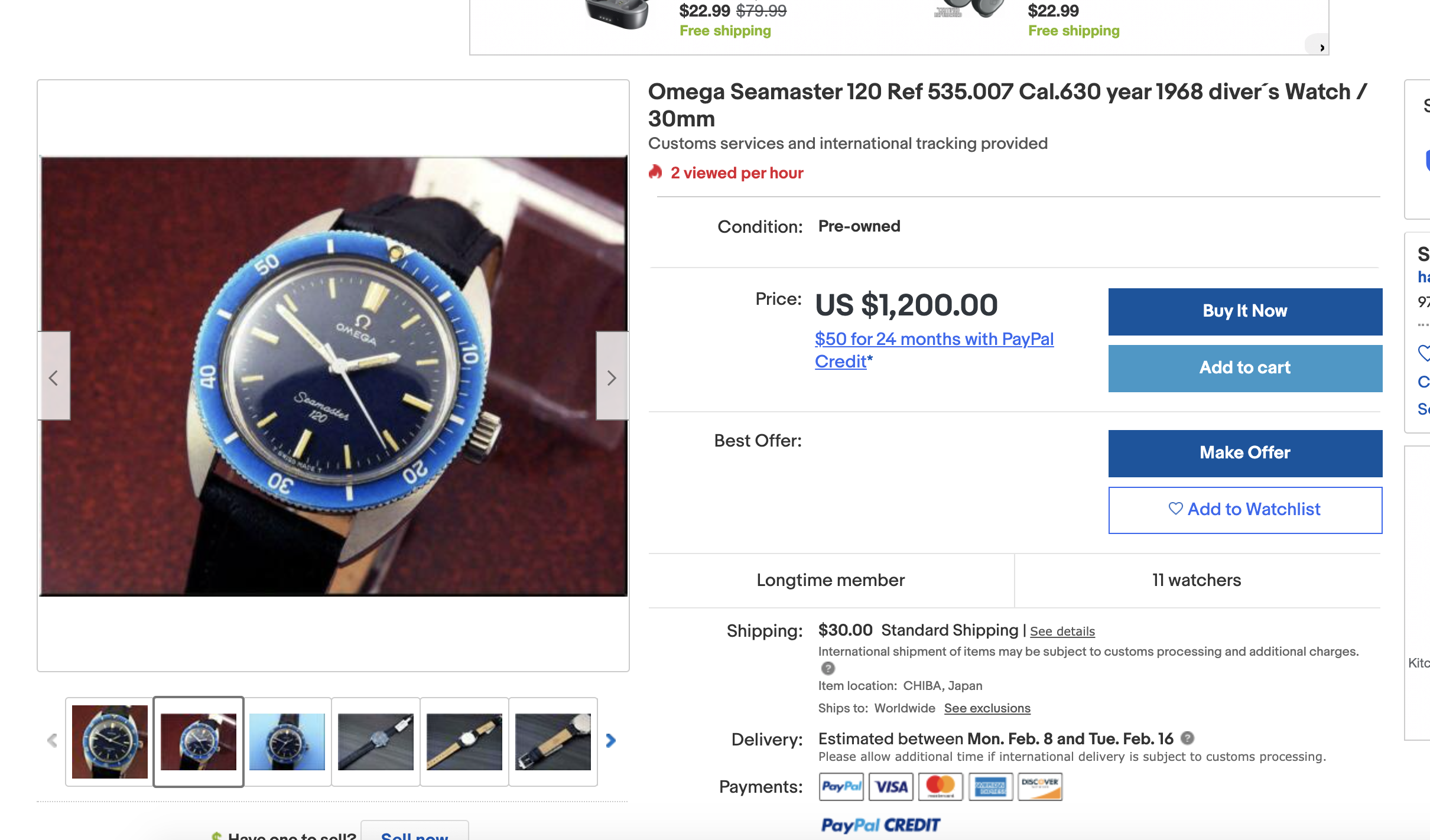
Task: Click the delivery estimate help question mark
Action: click(1187, 738)
